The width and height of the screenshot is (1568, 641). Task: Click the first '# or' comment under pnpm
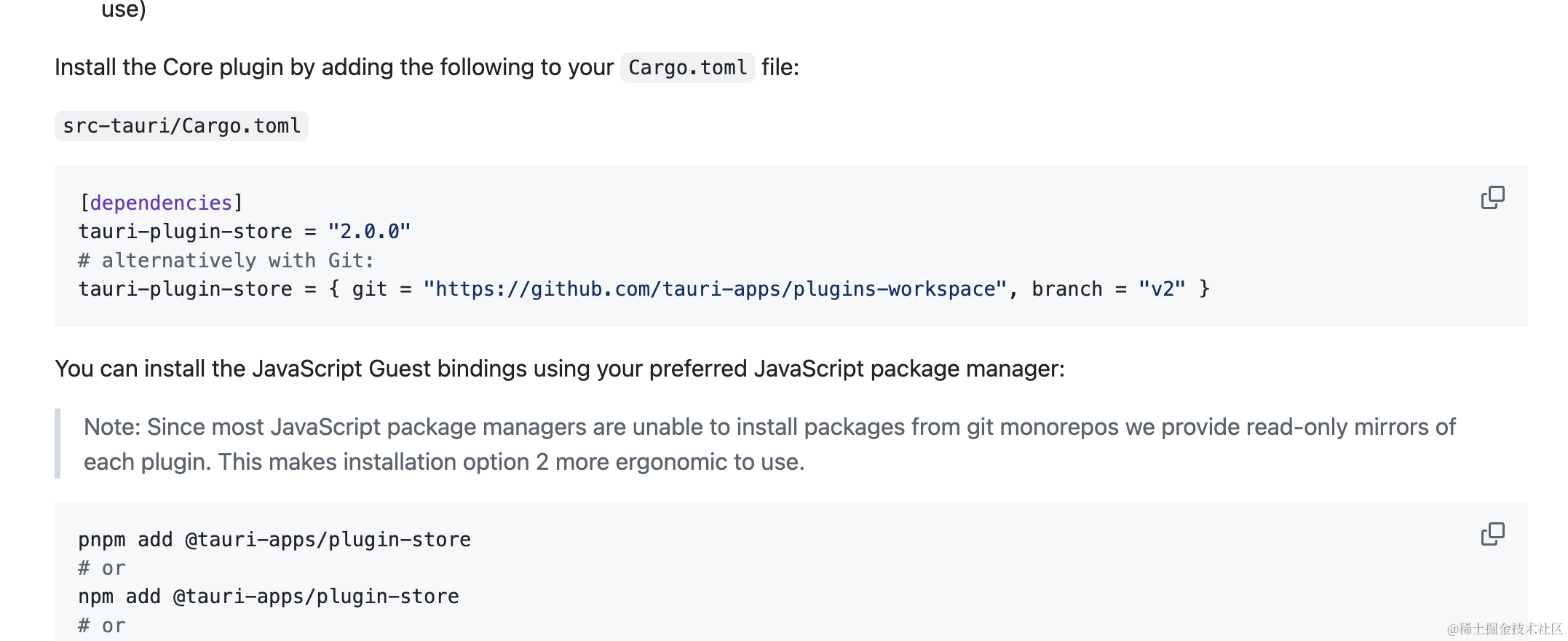tap(102, 568)
